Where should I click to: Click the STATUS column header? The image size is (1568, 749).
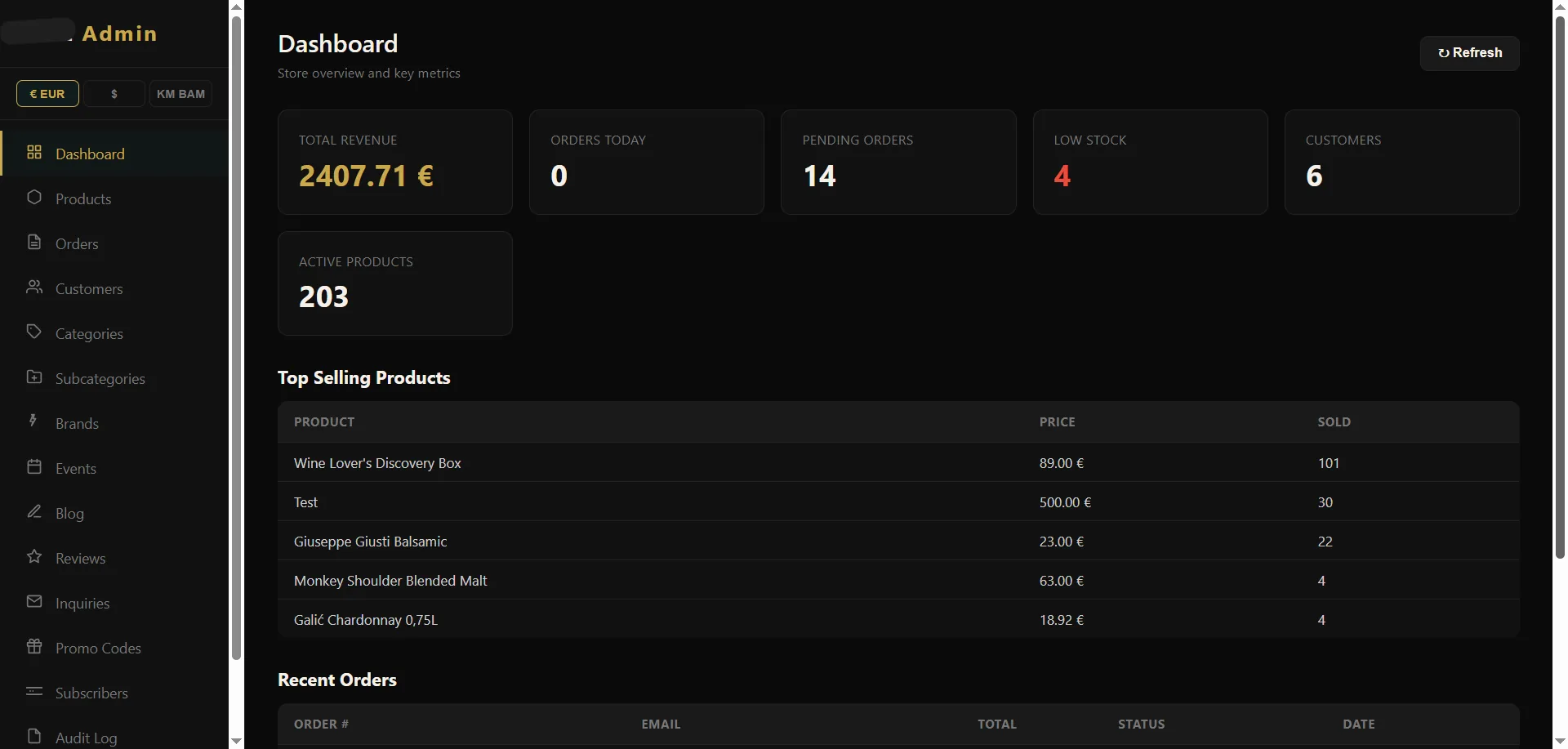pos(1141,724)
